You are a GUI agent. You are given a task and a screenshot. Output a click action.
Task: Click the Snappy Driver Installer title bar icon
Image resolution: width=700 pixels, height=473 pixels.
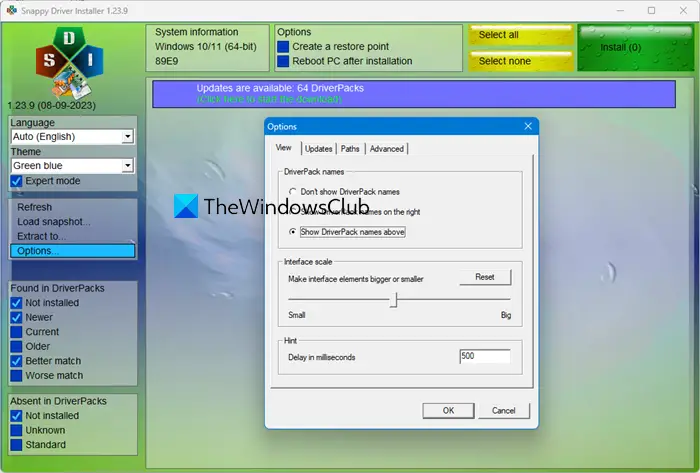(12, 10)
